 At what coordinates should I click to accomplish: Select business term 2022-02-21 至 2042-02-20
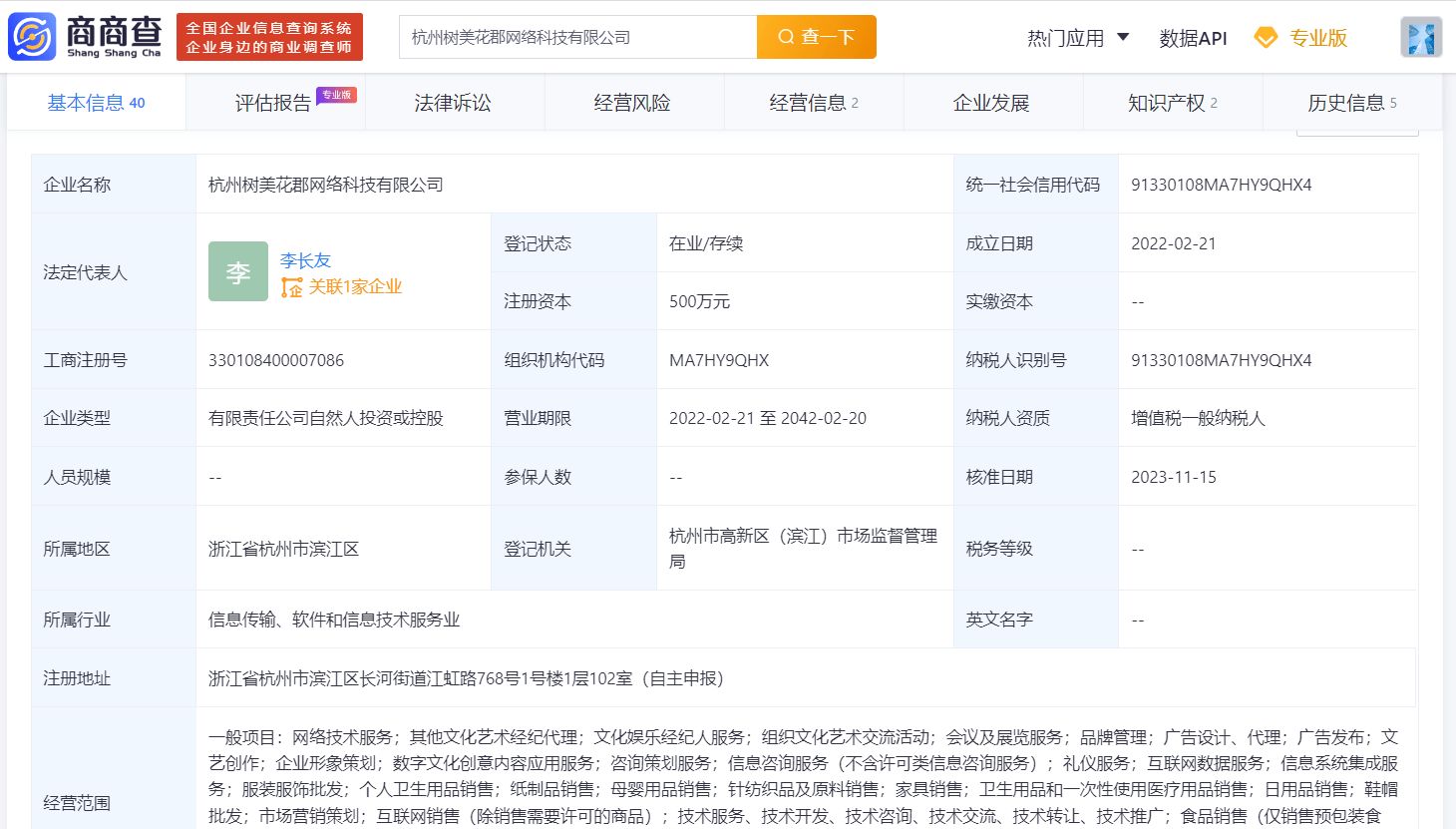(768, 418)
